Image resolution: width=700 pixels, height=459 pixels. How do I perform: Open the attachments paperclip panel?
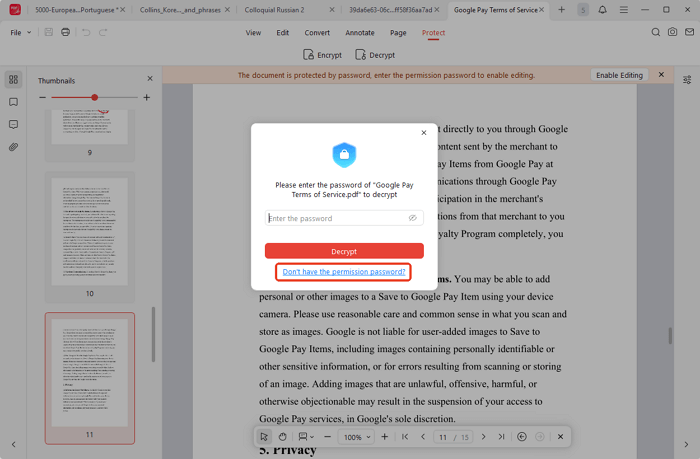(13, 147)
